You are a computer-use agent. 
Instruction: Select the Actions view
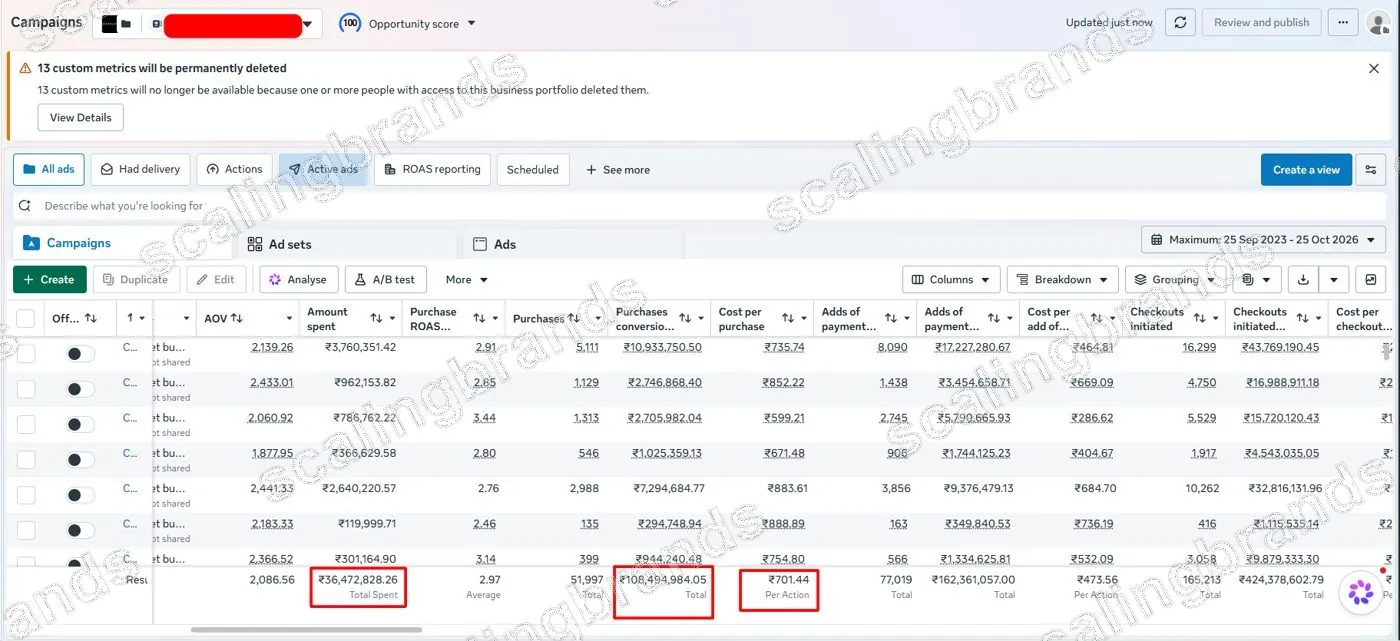(x=234, y=170)
